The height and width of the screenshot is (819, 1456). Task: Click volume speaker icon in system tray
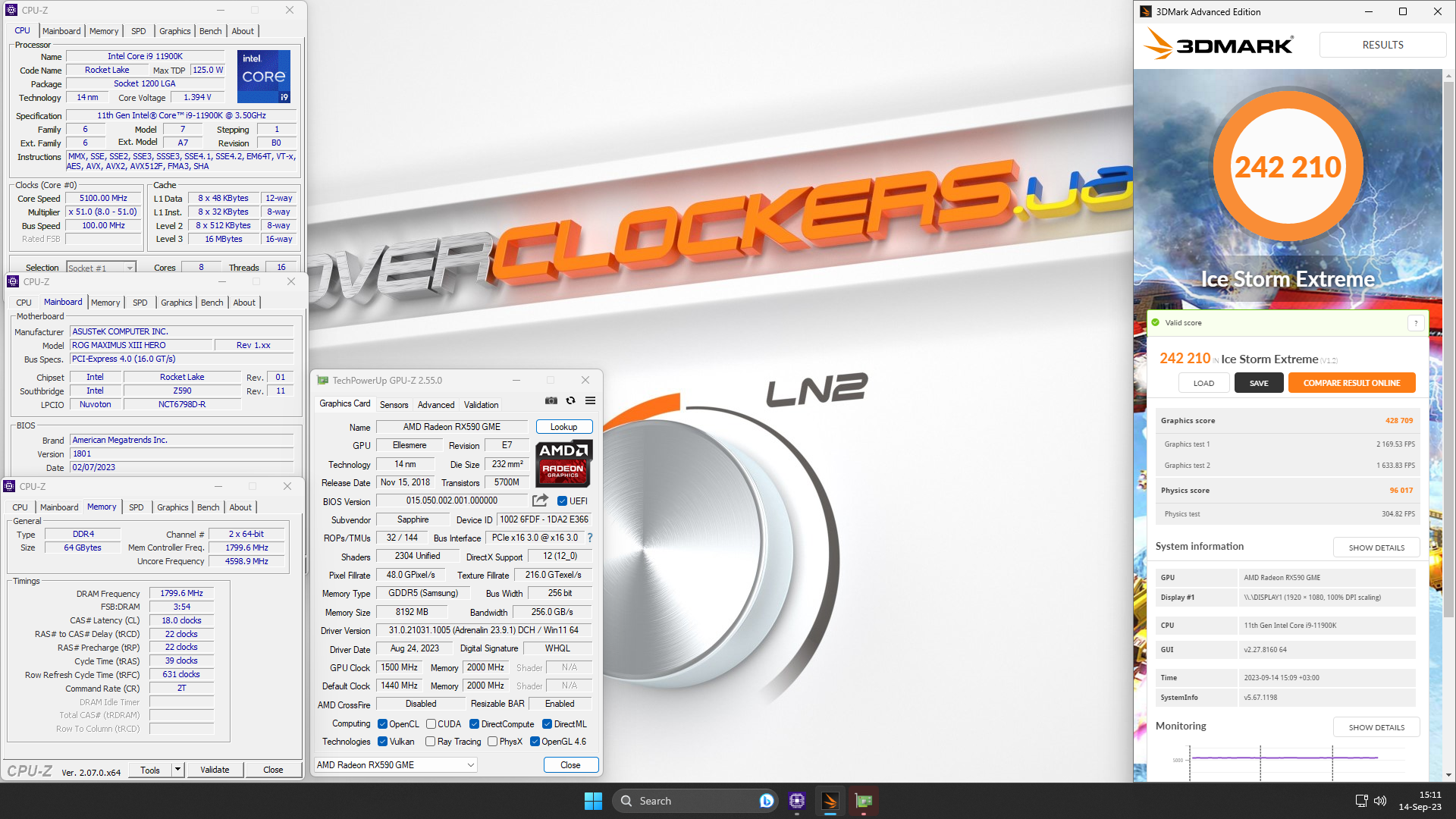(x=1379, y=801)
